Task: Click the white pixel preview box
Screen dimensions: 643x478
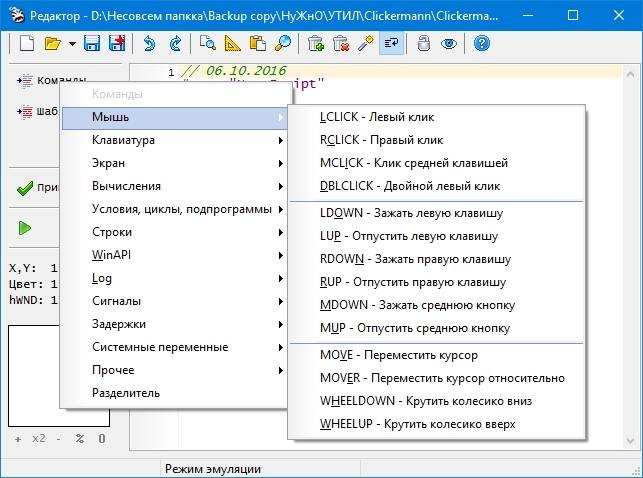Action: tap(34, 376)
